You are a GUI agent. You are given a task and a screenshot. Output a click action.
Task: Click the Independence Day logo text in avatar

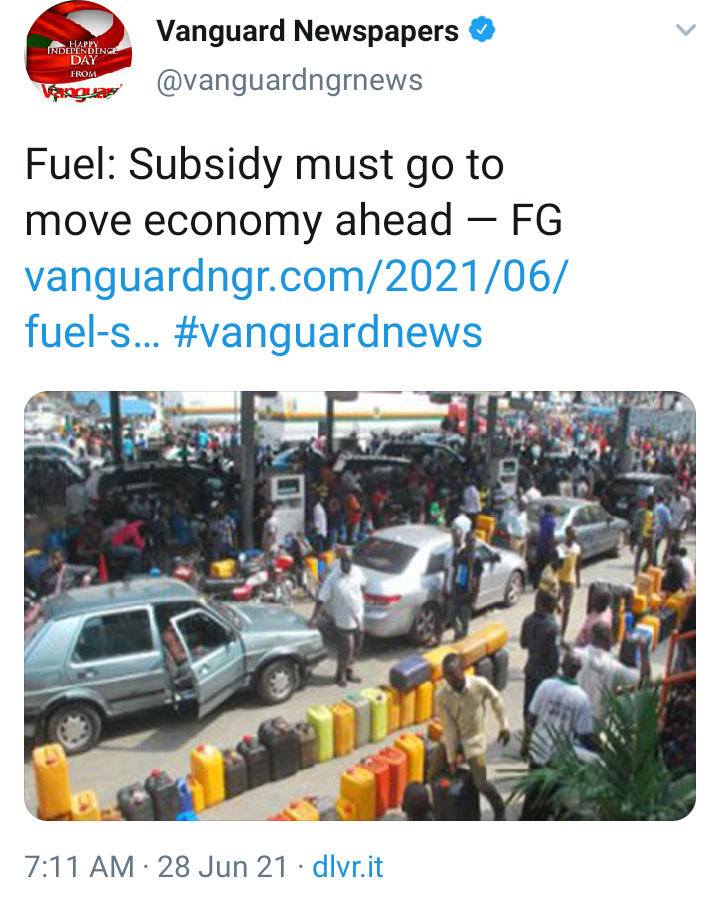[x=83, y=56]
